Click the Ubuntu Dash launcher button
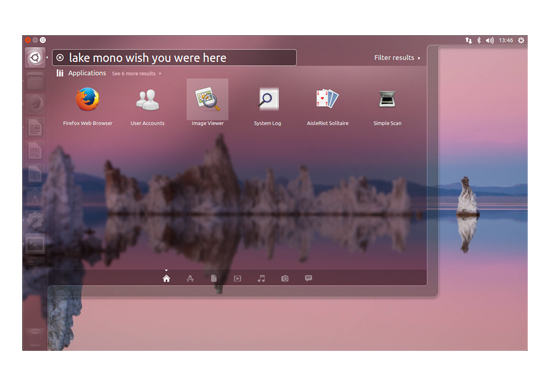 click(x=35, y=57)
